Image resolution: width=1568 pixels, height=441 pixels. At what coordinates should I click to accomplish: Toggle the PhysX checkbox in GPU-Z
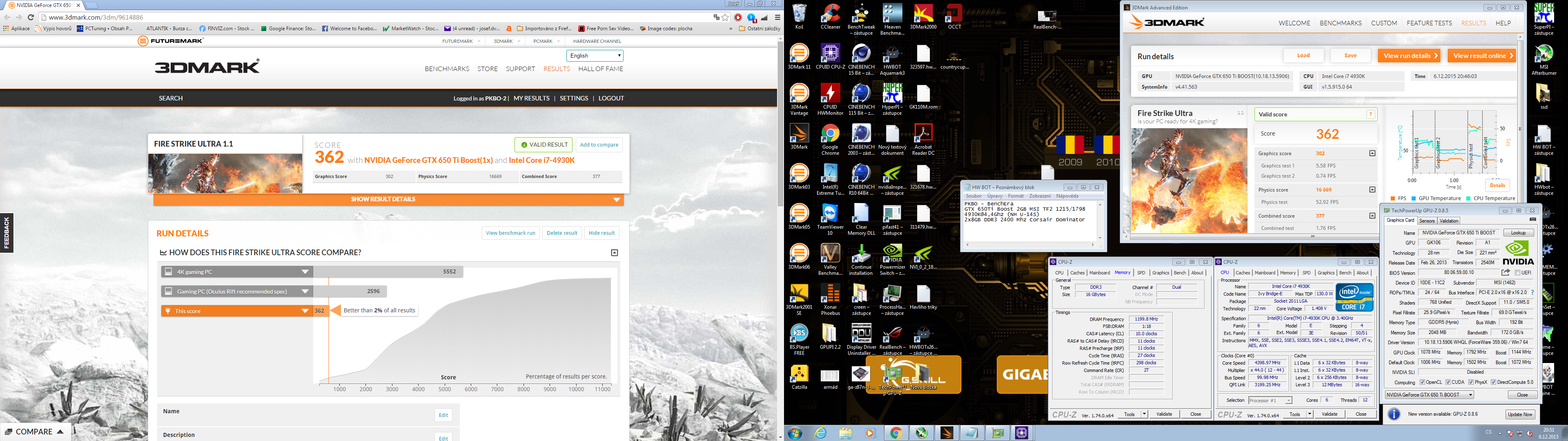coord(1470,383)
